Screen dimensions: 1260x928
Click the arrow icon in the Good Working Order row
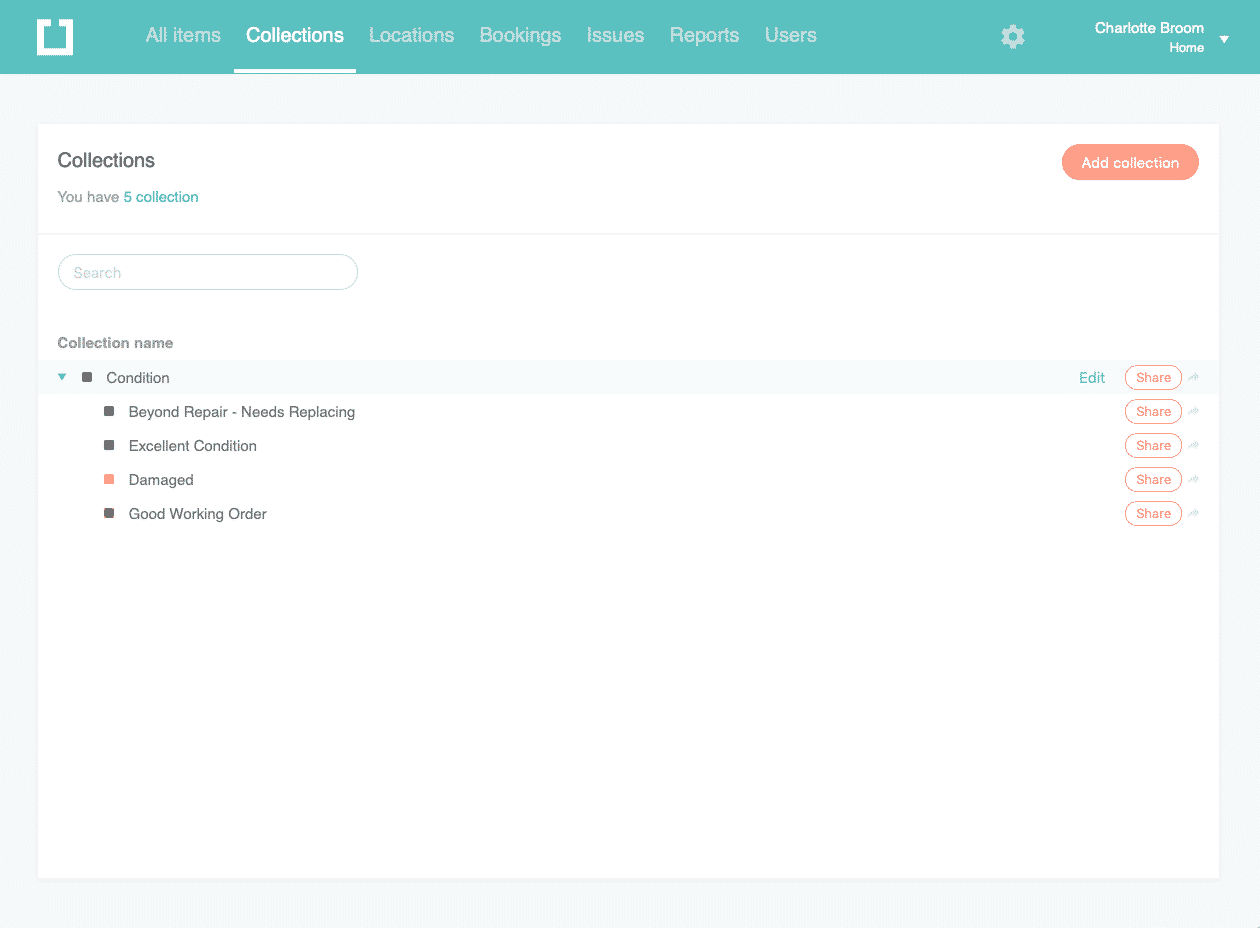tap(1193, 514)
